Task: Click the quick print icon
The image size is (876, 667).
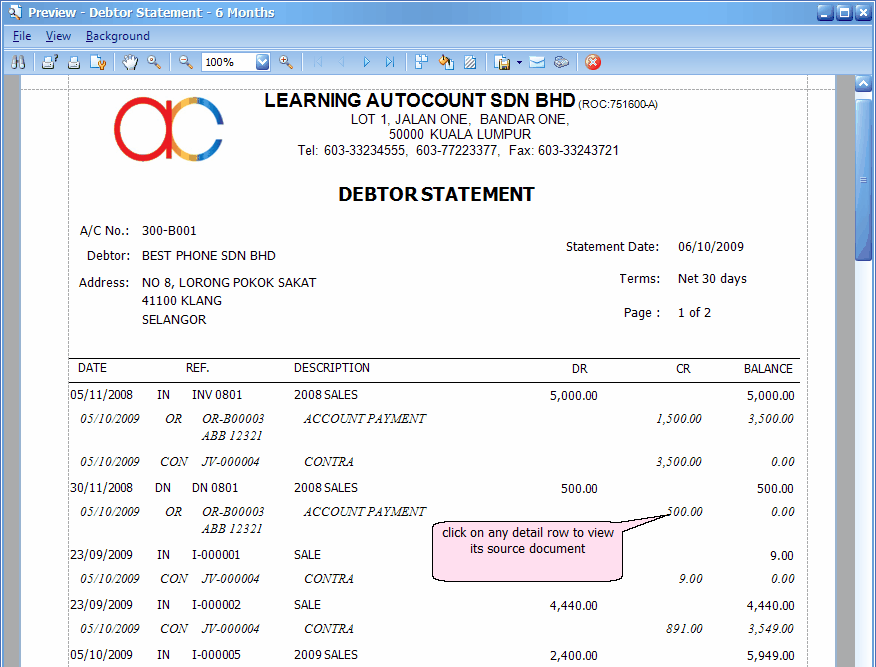Action: click(x=74, y=62)
